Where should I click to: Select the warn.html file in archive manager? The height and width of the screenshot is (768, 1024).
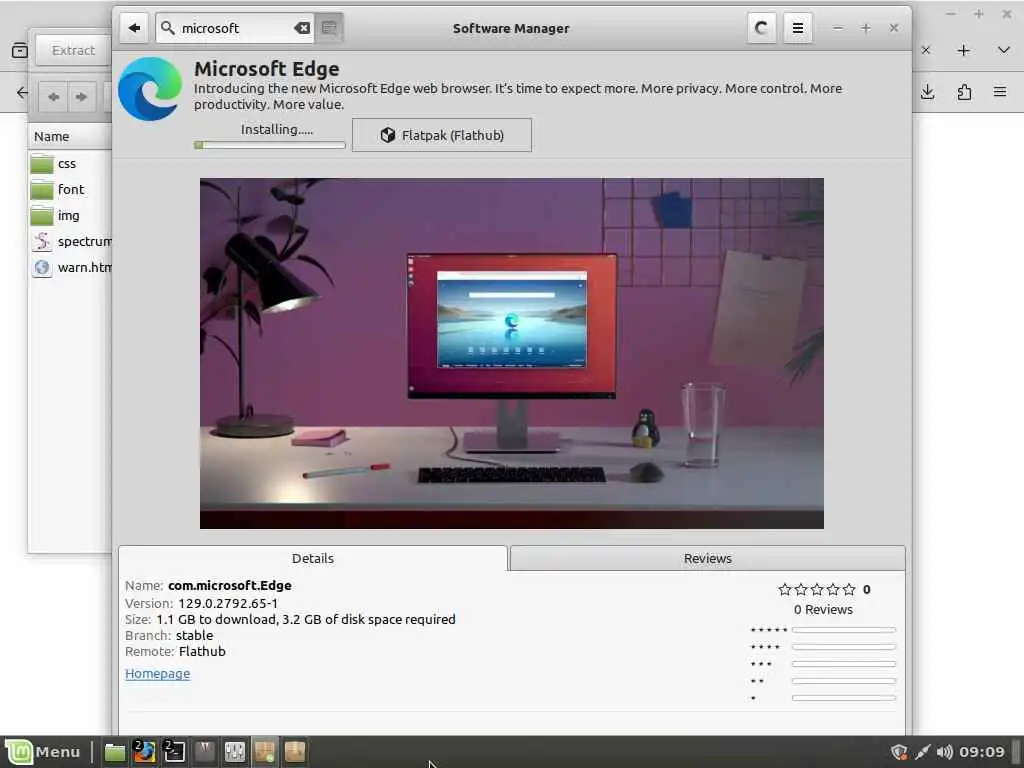(x=70, y=268)
